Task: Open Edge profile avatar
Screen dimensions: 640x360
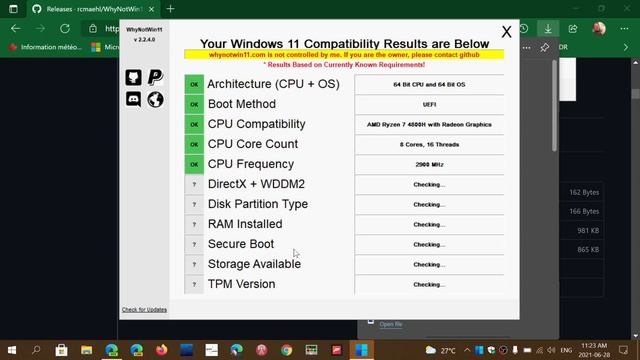Action: click(599, 29)
